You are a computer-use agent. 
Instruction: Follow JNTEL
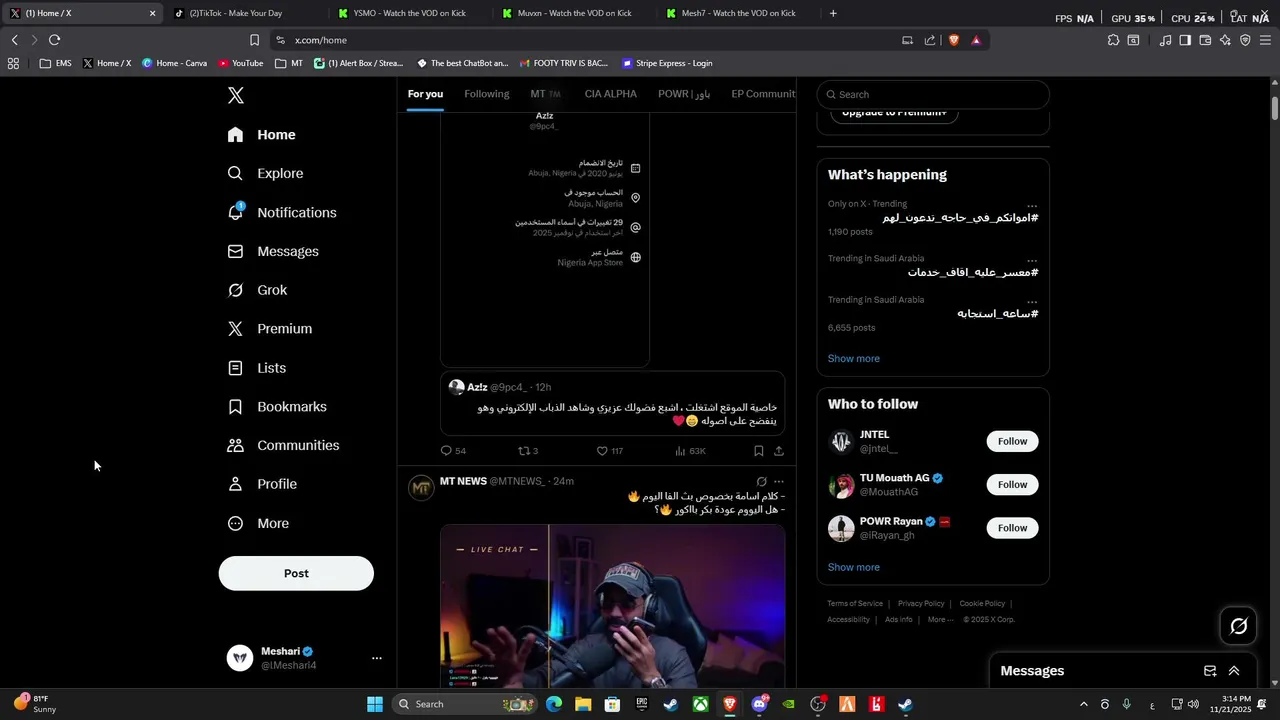pos(1012,442)
